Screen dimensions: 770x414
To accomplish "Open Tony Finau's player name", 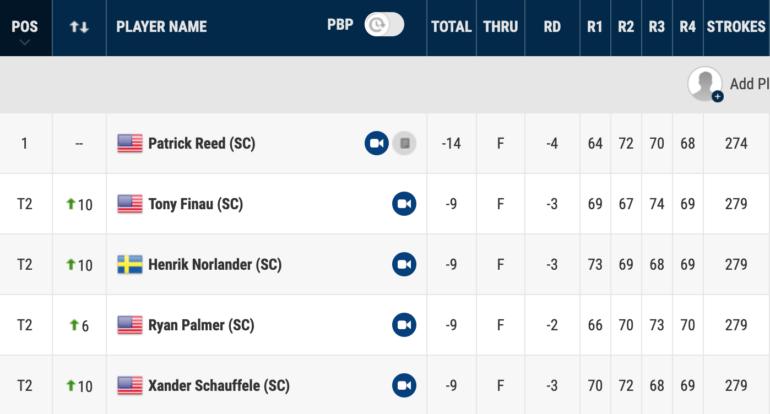I will point(195,204).
